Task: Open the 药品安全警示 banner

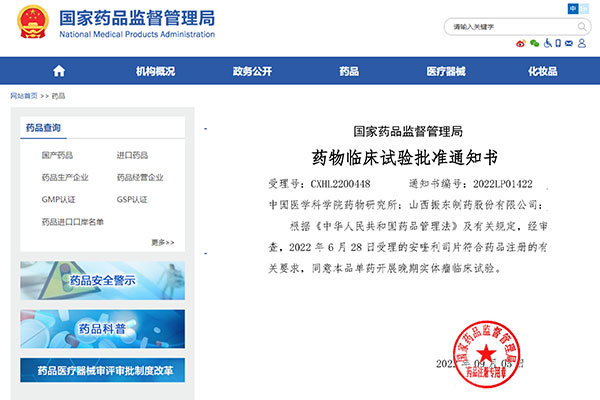Action: [102, 281]
